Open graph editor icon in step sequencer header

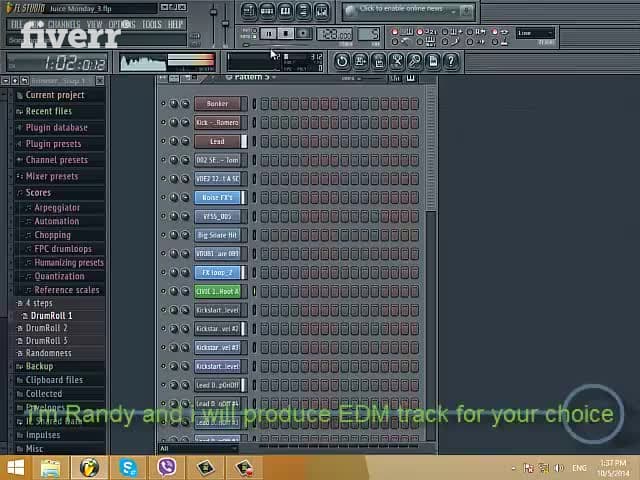[x=395, y=78]
